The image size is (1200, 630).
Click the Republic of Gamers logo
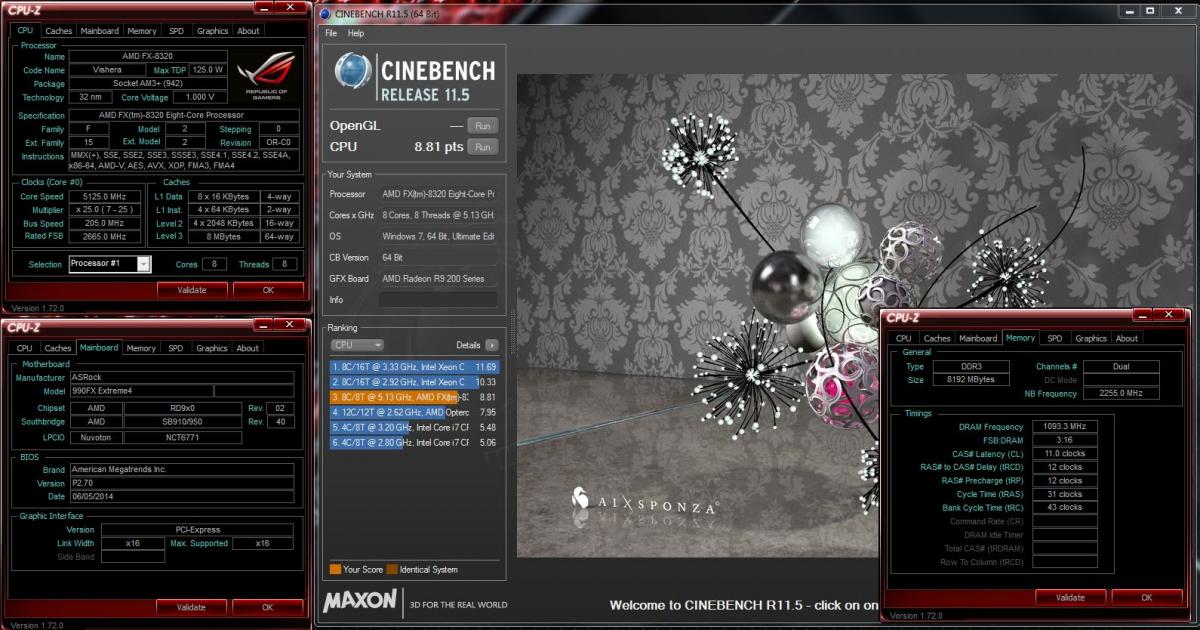tap(266, 77)
